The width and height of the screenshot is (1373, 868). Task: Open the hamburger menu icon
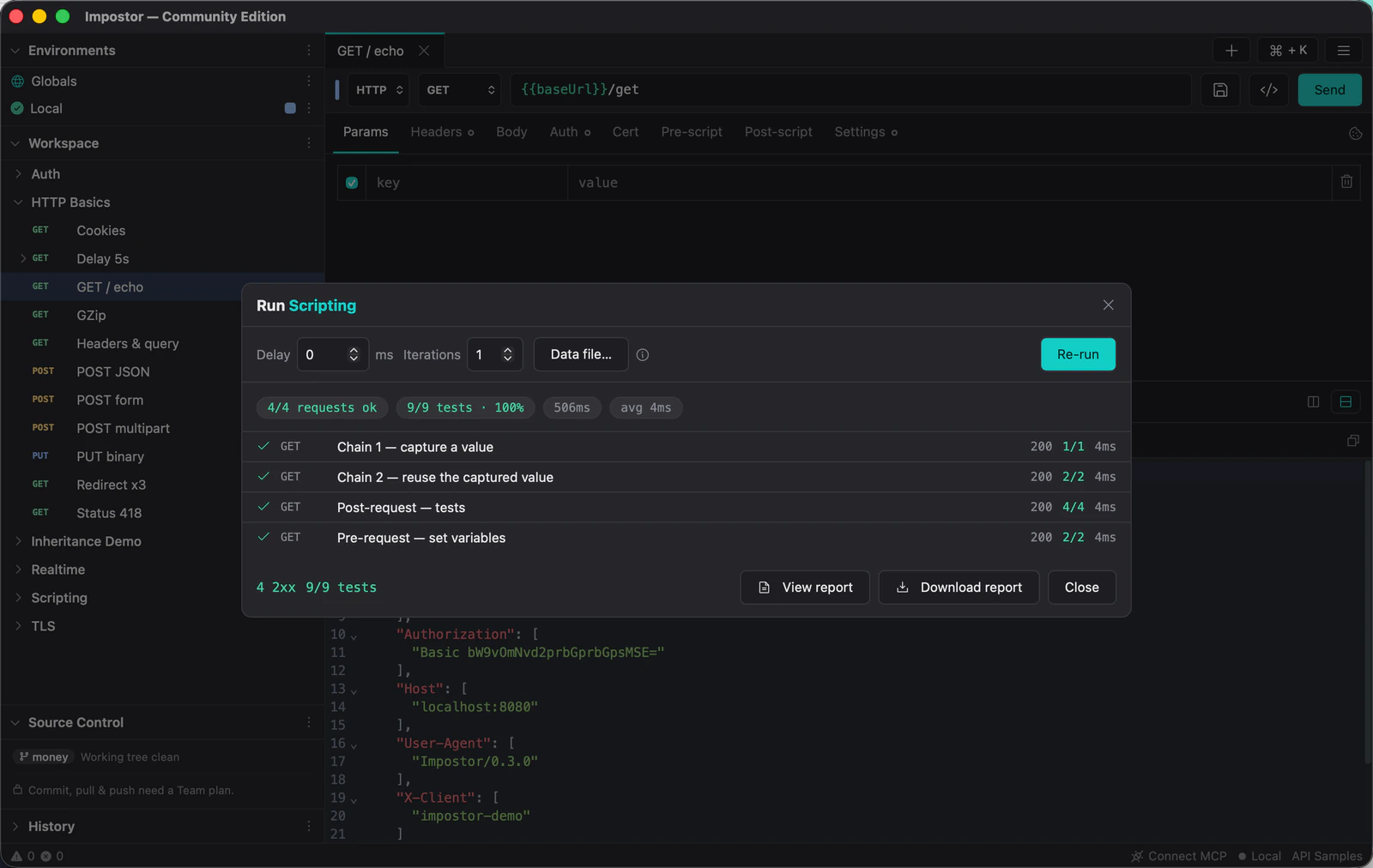point(1344,51)
